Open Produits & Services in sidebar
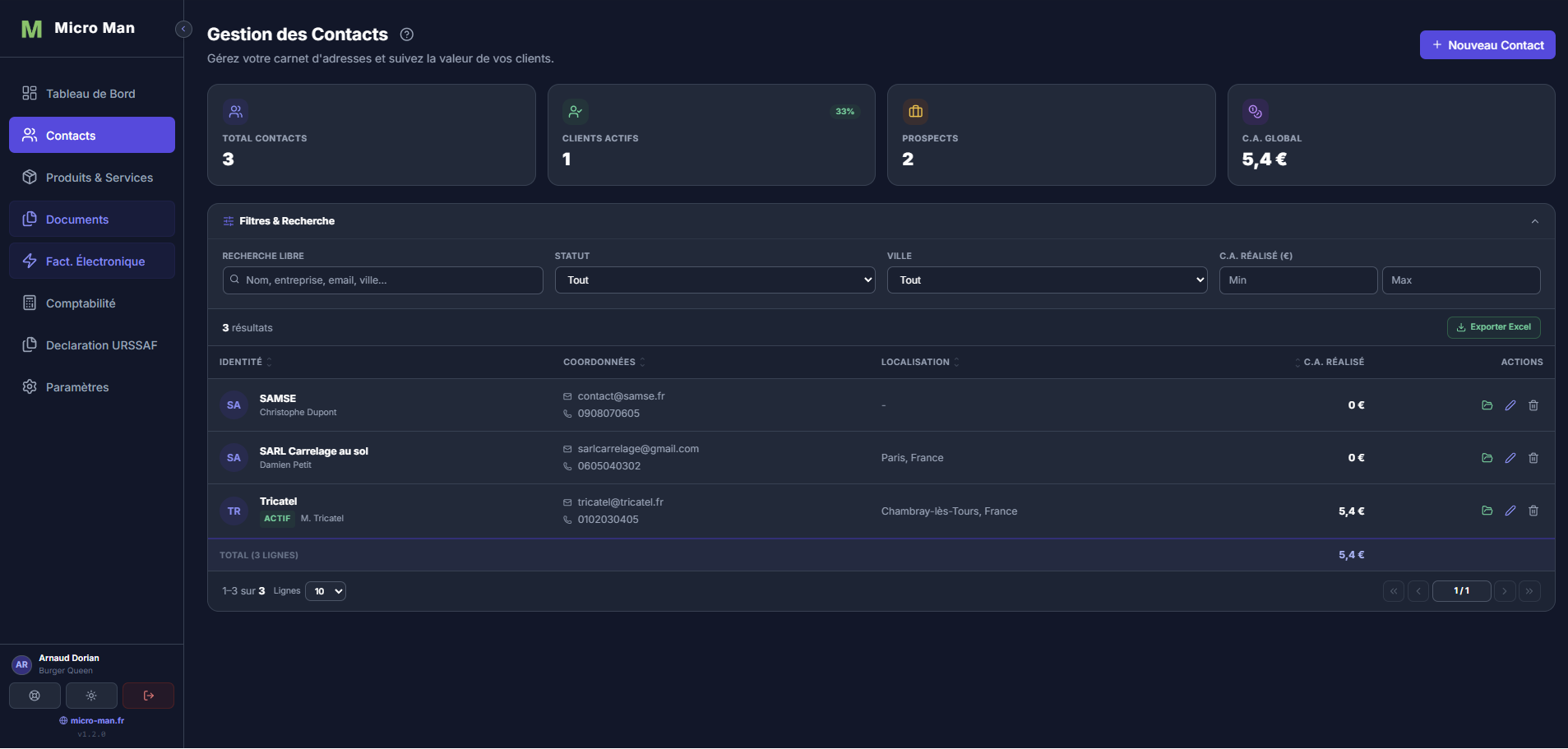This screenshot has width=1568, height=749. pos(92,178)
